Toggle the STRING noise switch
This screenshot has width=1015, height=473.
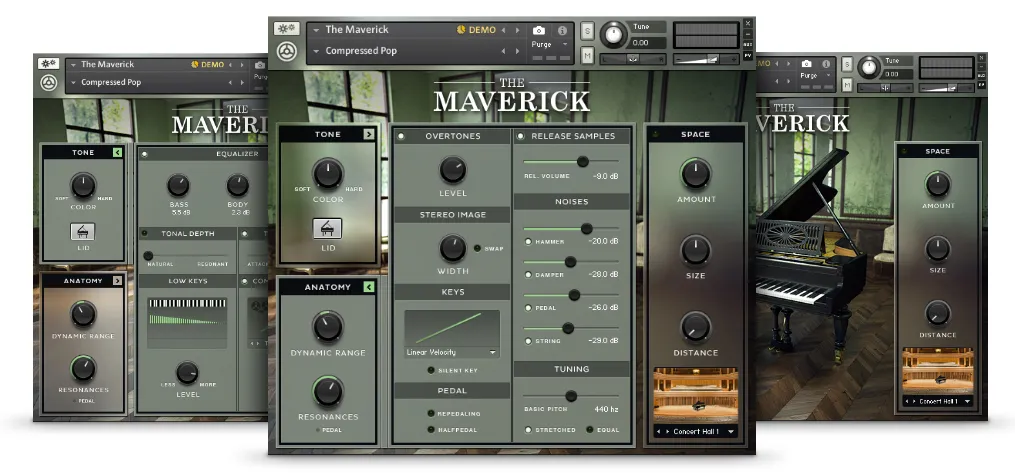pos(528,341)
